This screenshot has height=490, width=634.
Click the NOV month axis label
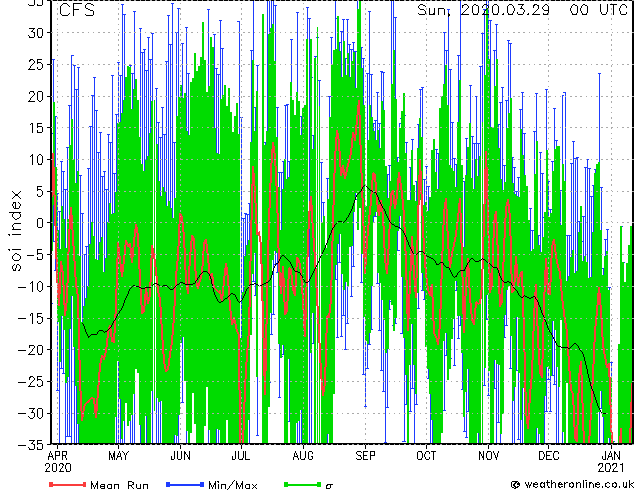488,456
